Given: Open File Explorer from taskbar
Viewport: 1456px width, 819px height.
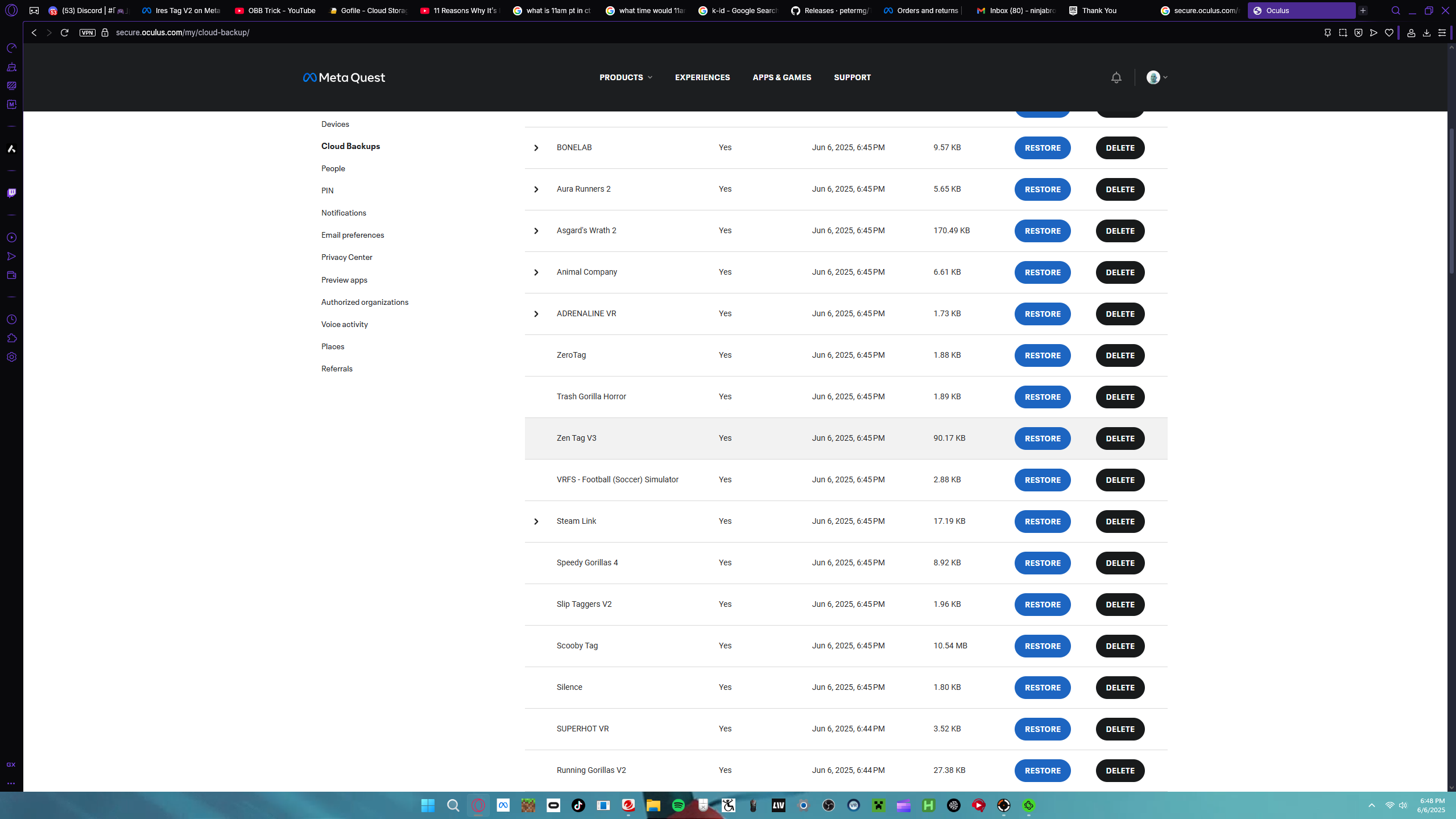Looking at the screenshot, I should (x=653, y=805).
